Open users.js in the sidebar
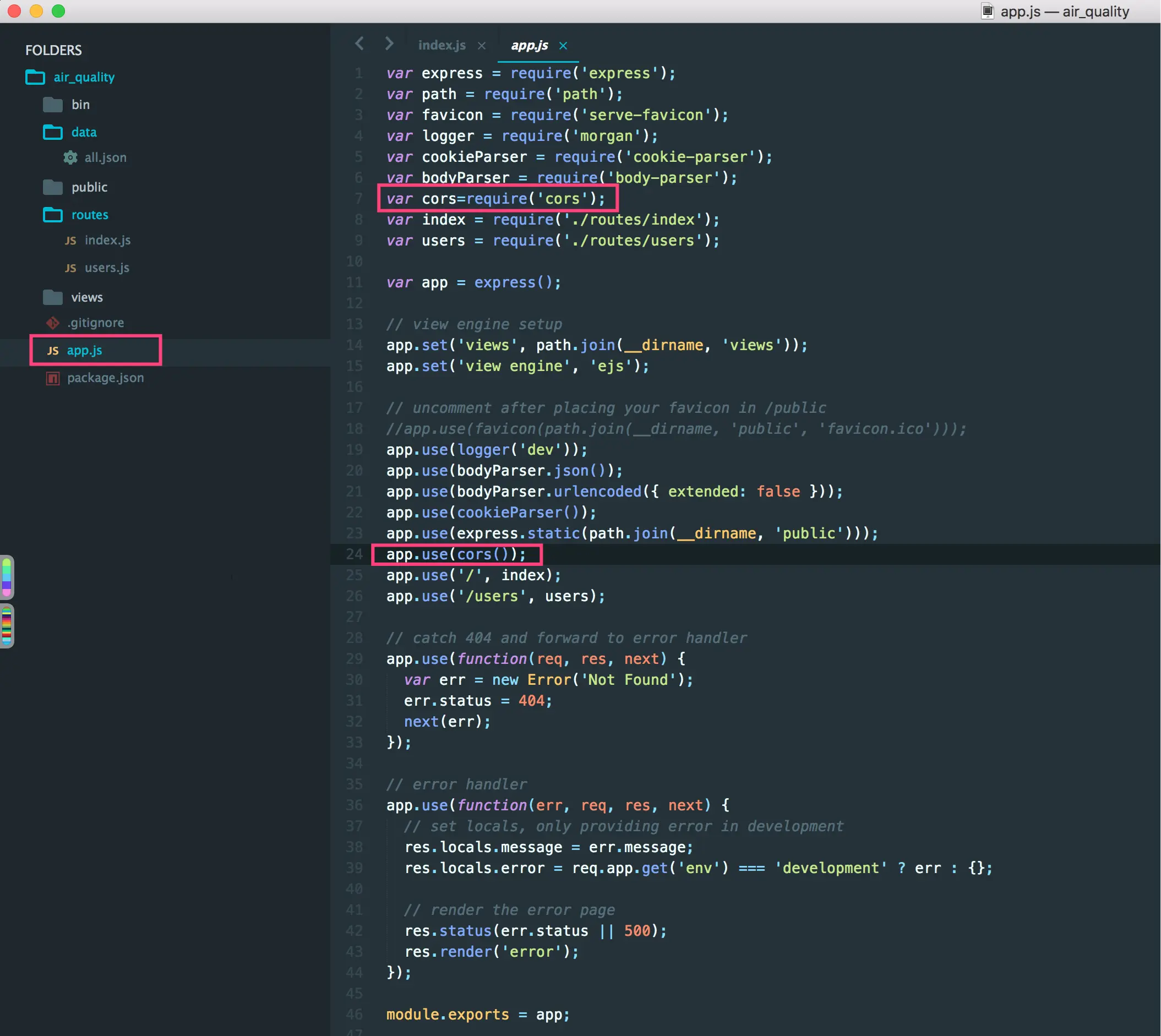The width and height of the screenshot is (1161, 1036). [106, 268]
